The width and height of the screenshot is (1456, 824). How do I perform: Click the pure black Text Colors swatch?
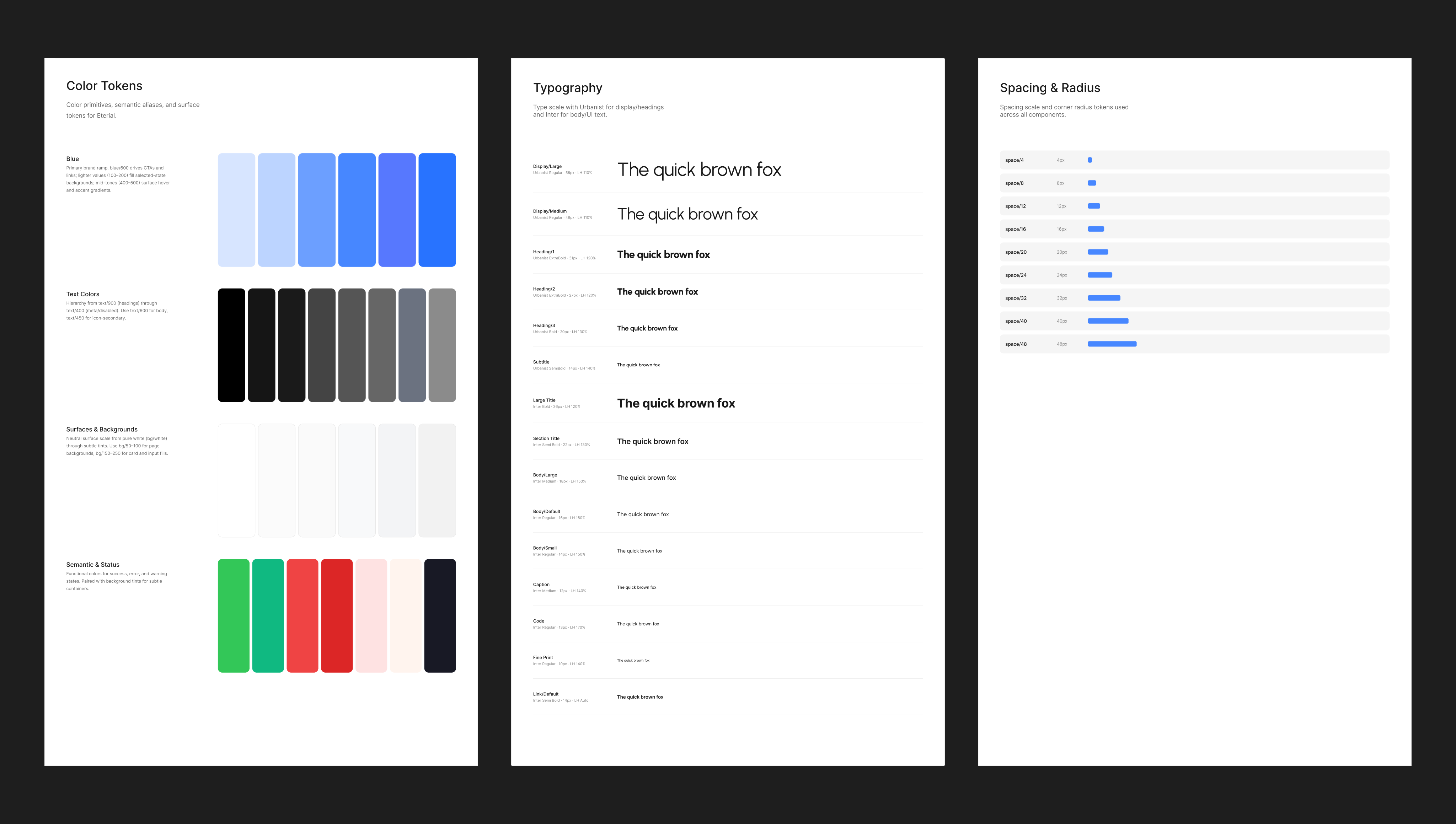click(x=231, y=345)
